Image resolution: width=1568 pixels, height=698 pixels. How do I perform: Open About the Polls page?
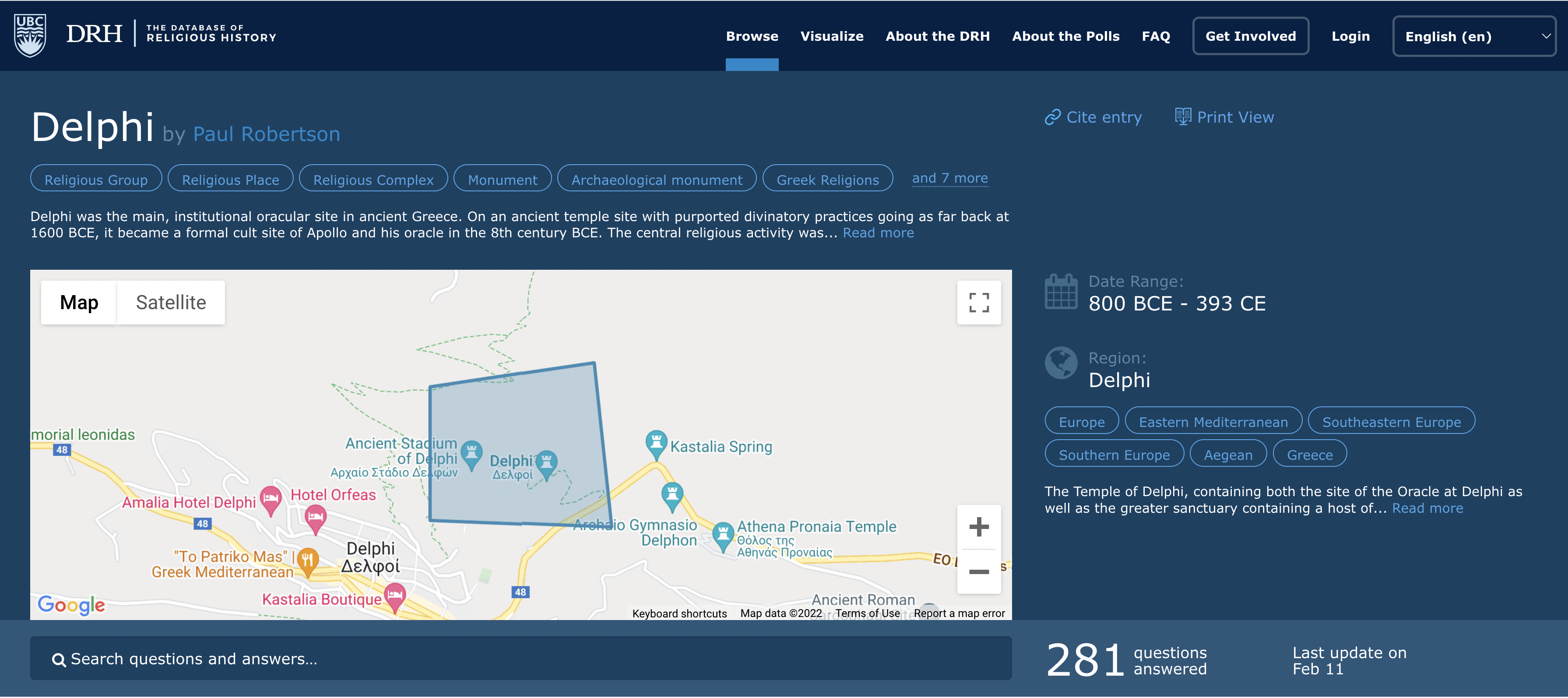click(1065, 36)
